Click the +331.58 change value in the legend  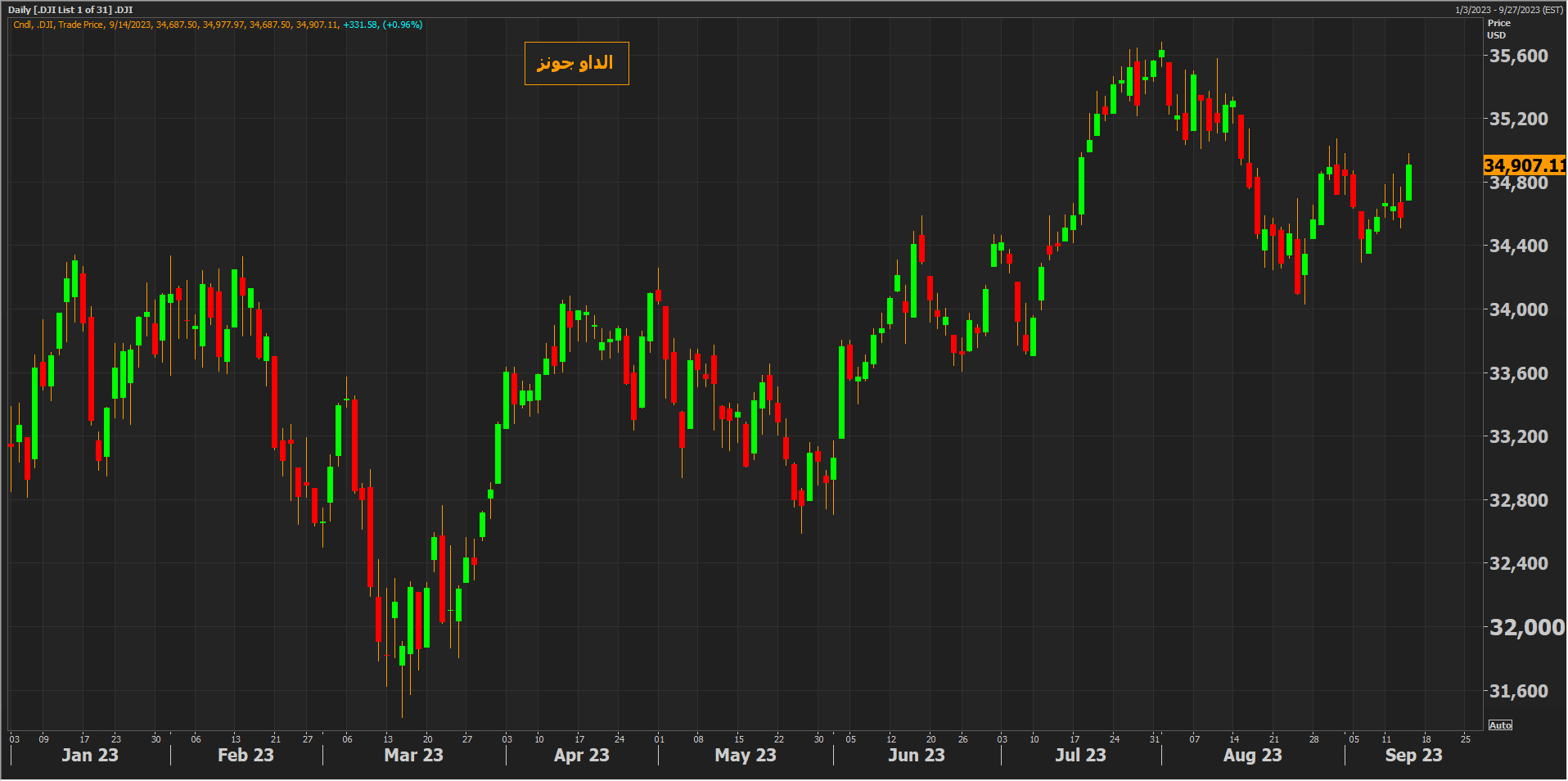[x=360, y=25]
